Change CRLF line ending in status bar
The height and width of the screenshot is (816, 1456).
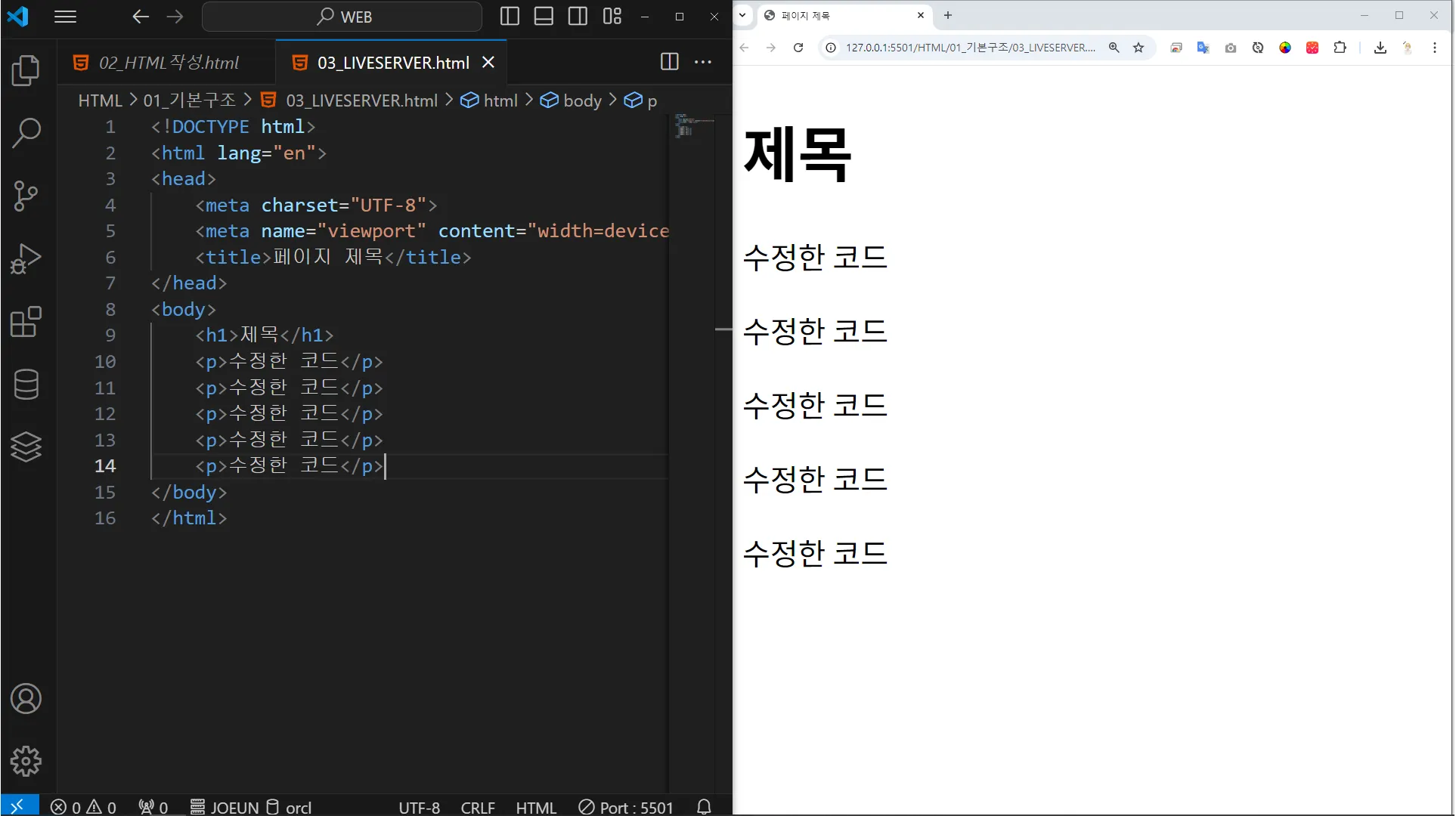(478, 807)
